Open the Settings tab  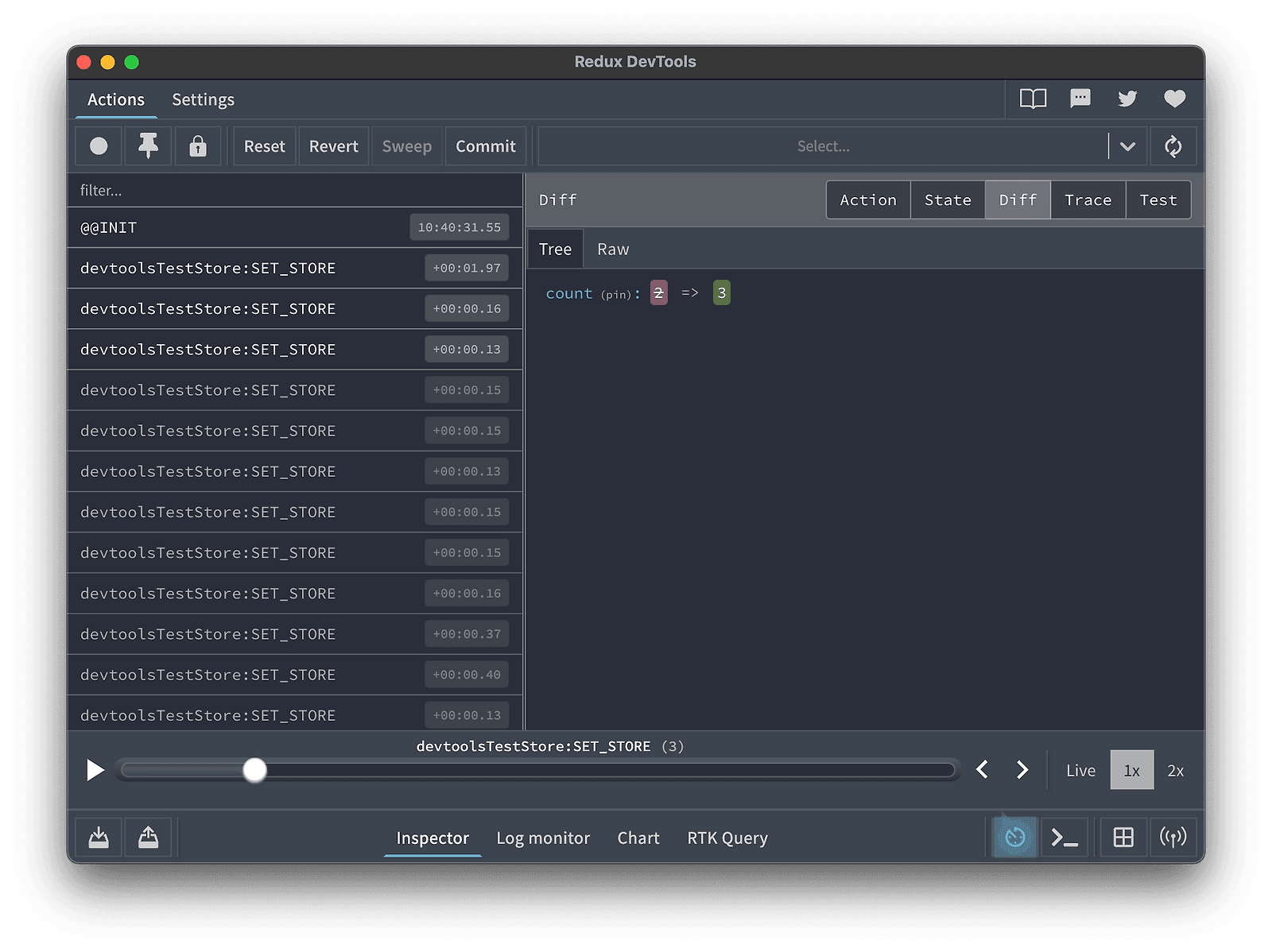click(x=203, y=99)
